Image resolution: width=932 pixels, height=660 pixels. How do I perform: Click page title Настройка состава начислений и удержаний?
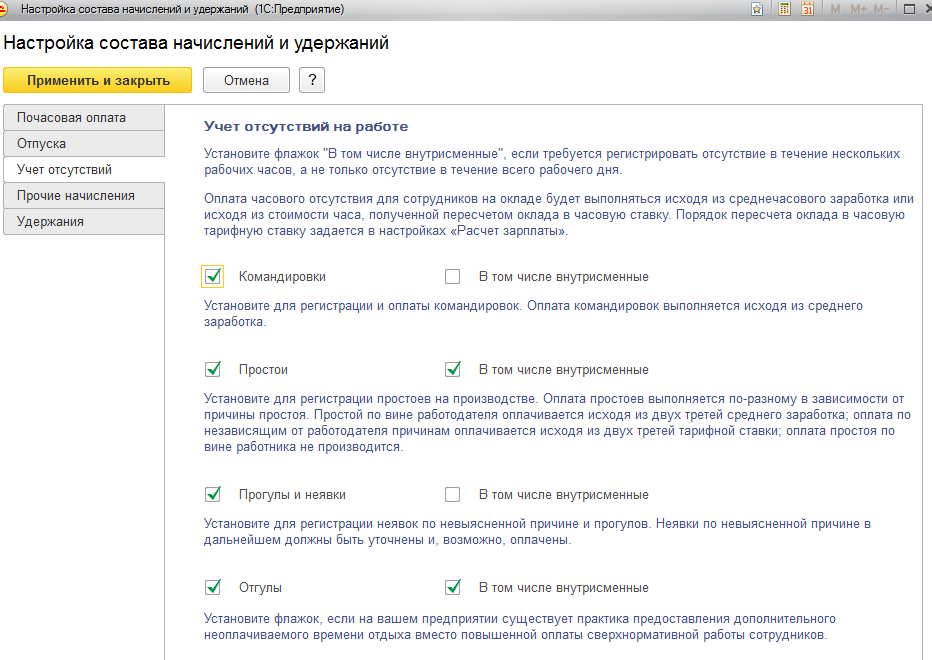click(x=196, y=43)
